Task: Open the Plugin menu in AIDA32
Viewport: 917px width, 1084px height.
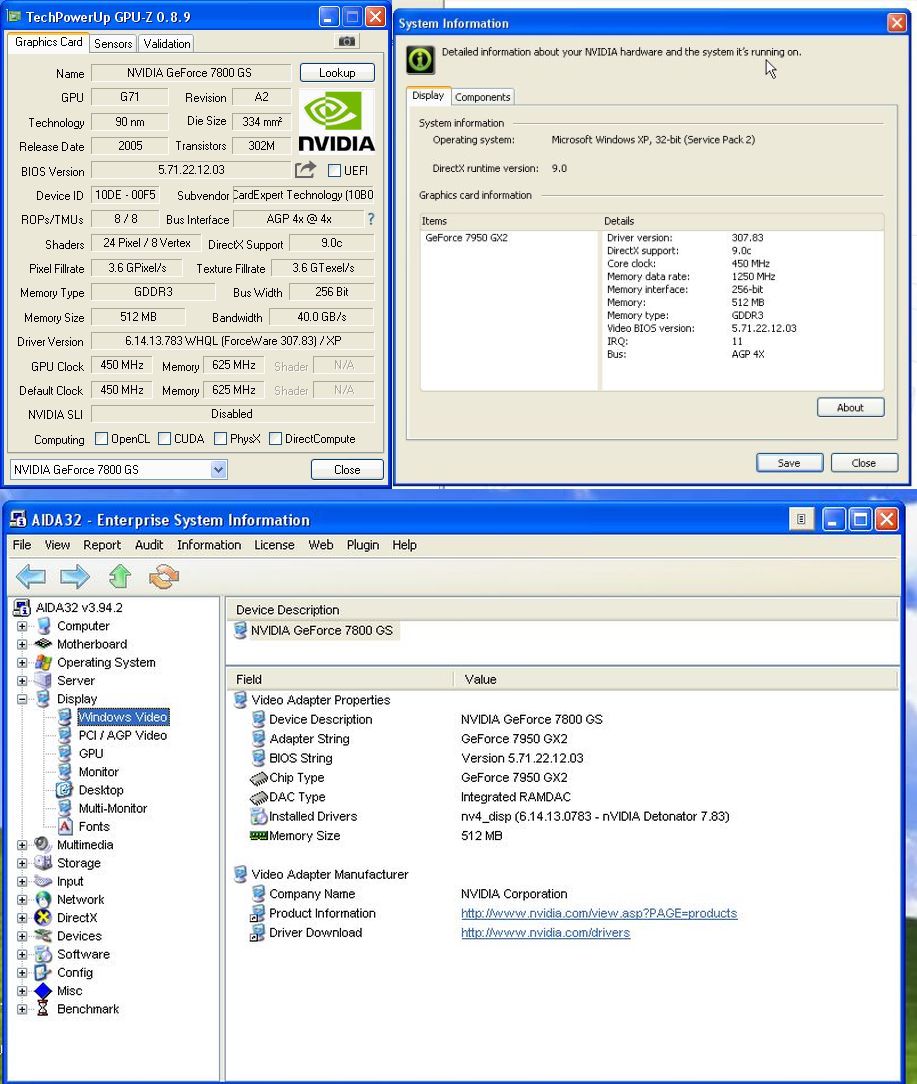Action: click(x=362, y=545)
